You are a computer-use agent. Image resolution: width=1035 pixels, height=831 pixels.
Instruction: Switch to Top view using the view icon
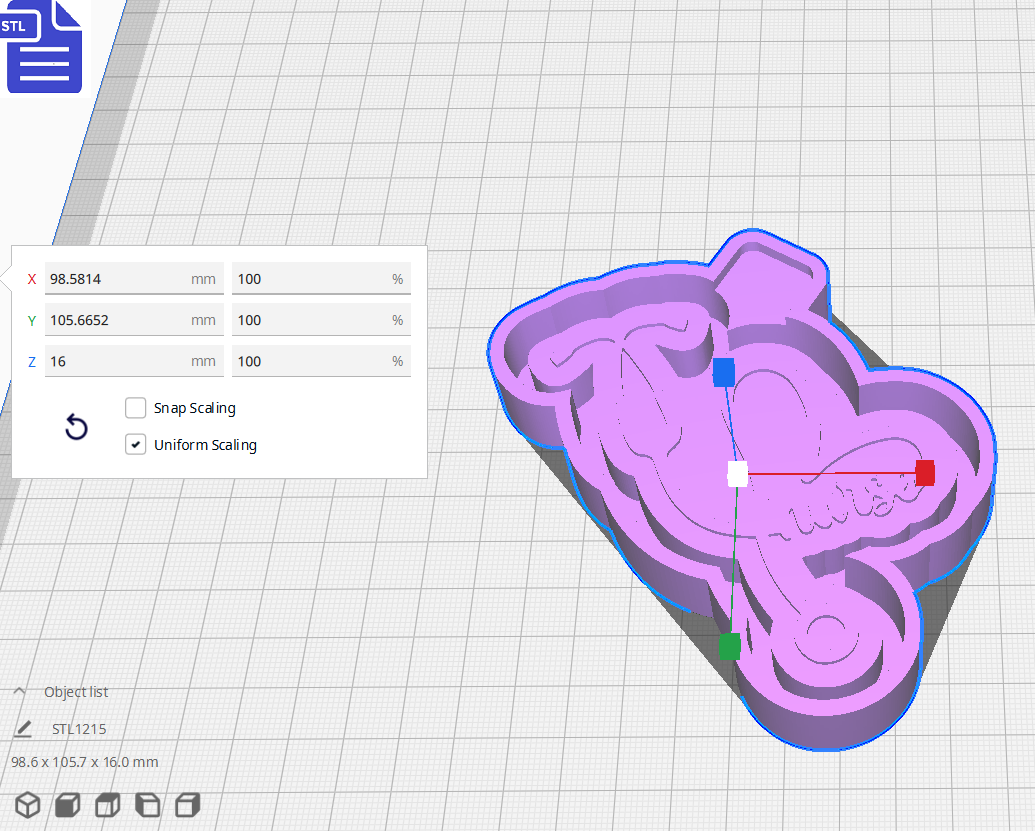coord(107,805)
